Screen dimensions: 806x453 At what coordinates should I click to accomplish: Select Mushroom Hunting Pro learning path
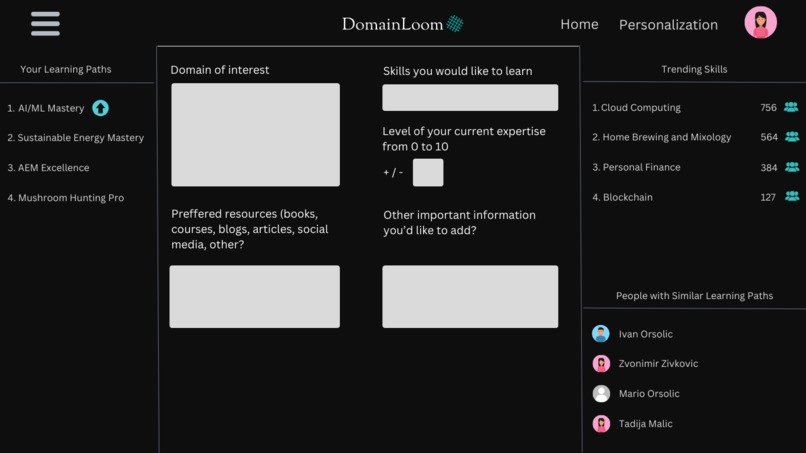pos(66,198)
